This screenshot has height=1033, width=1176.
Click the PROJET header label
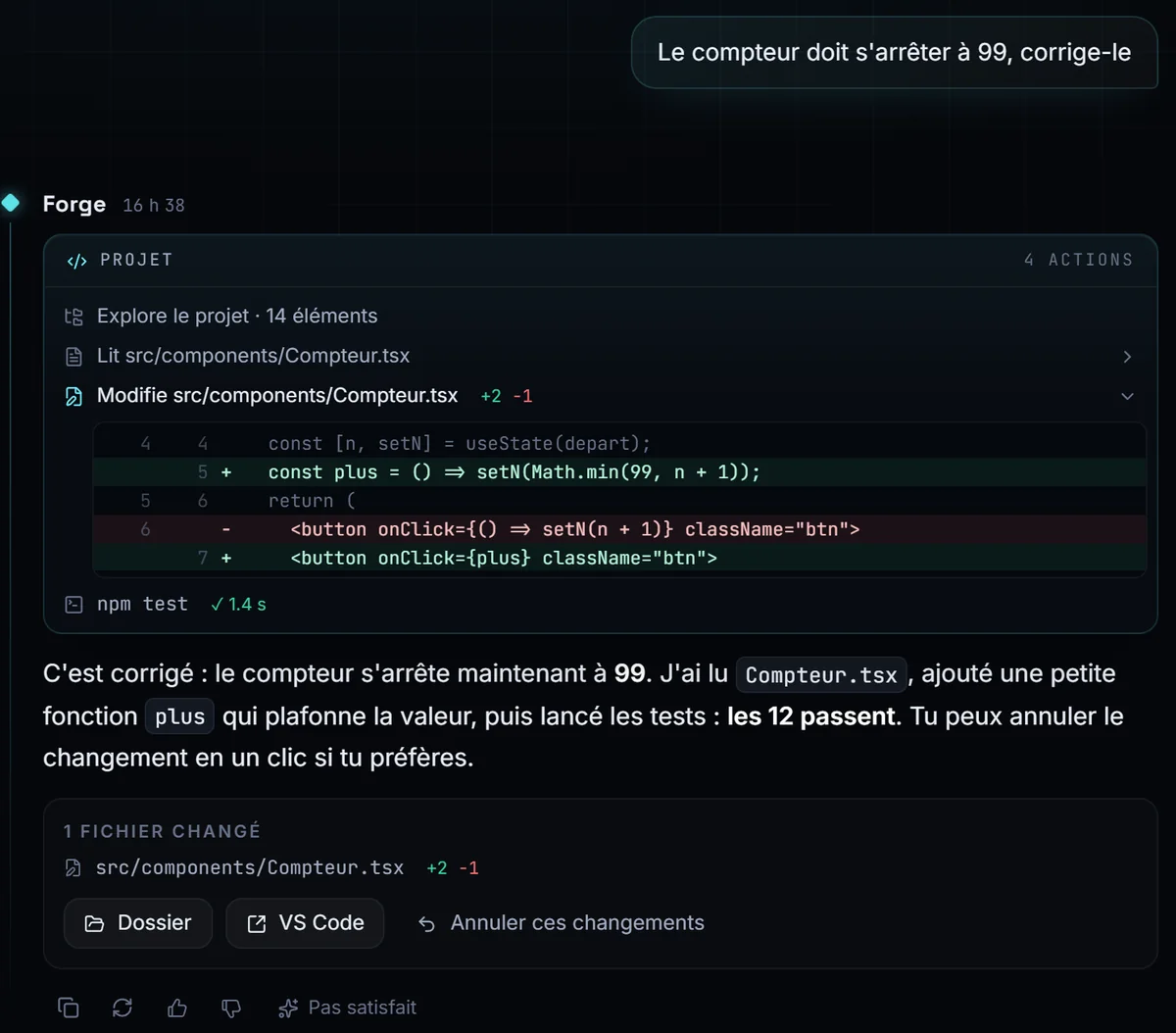coord(136,260)
